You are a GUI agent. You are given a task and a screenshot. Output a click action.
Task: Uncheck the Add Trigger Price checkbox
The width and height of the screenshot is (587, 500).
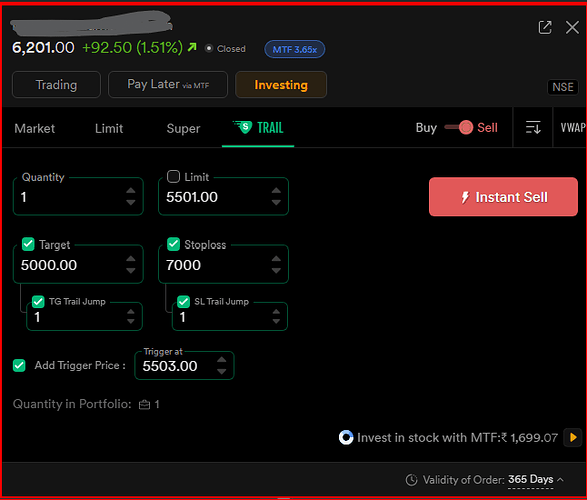pyautogui.click(x=19, y=365)
